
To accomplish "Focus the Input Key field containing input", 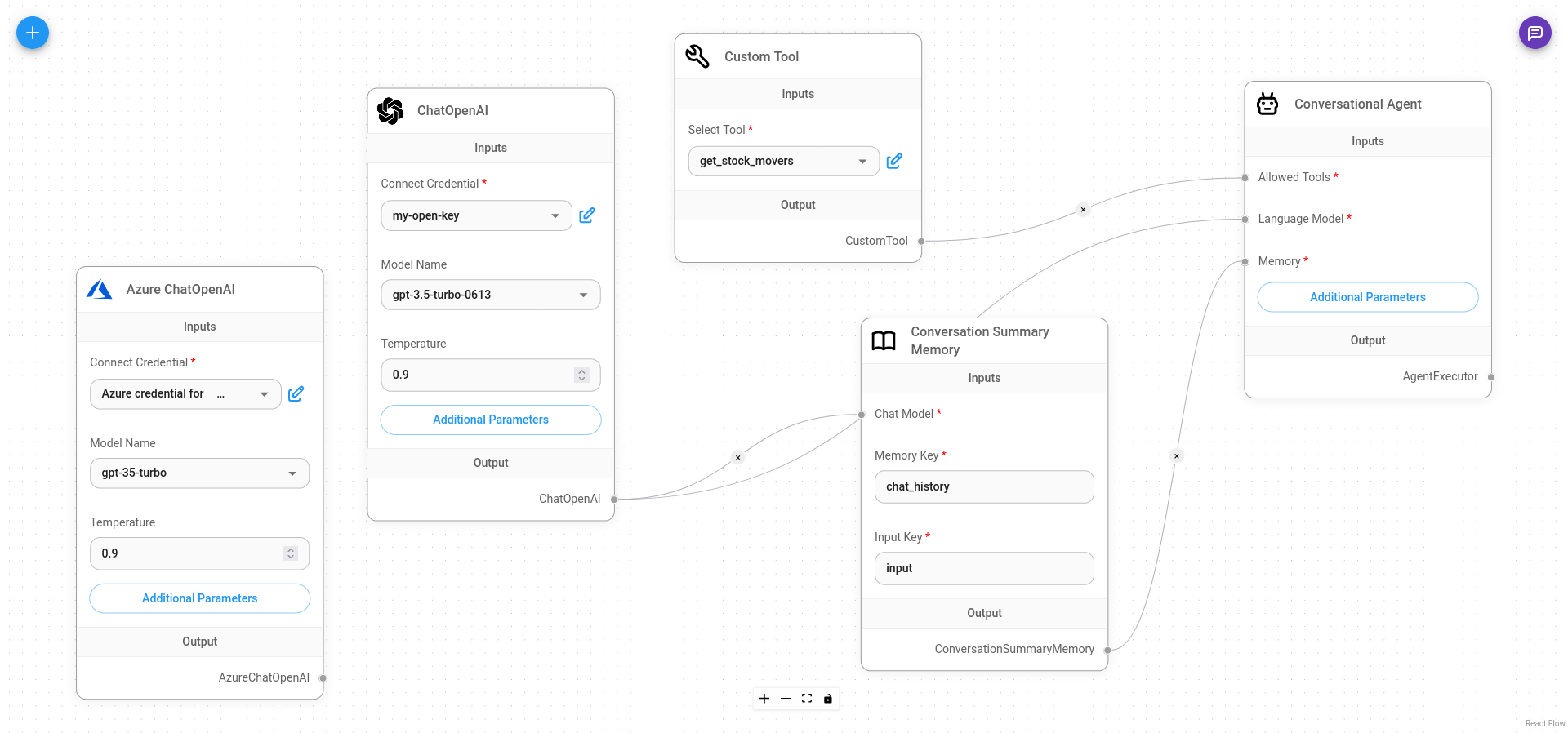I will [984, 568].
